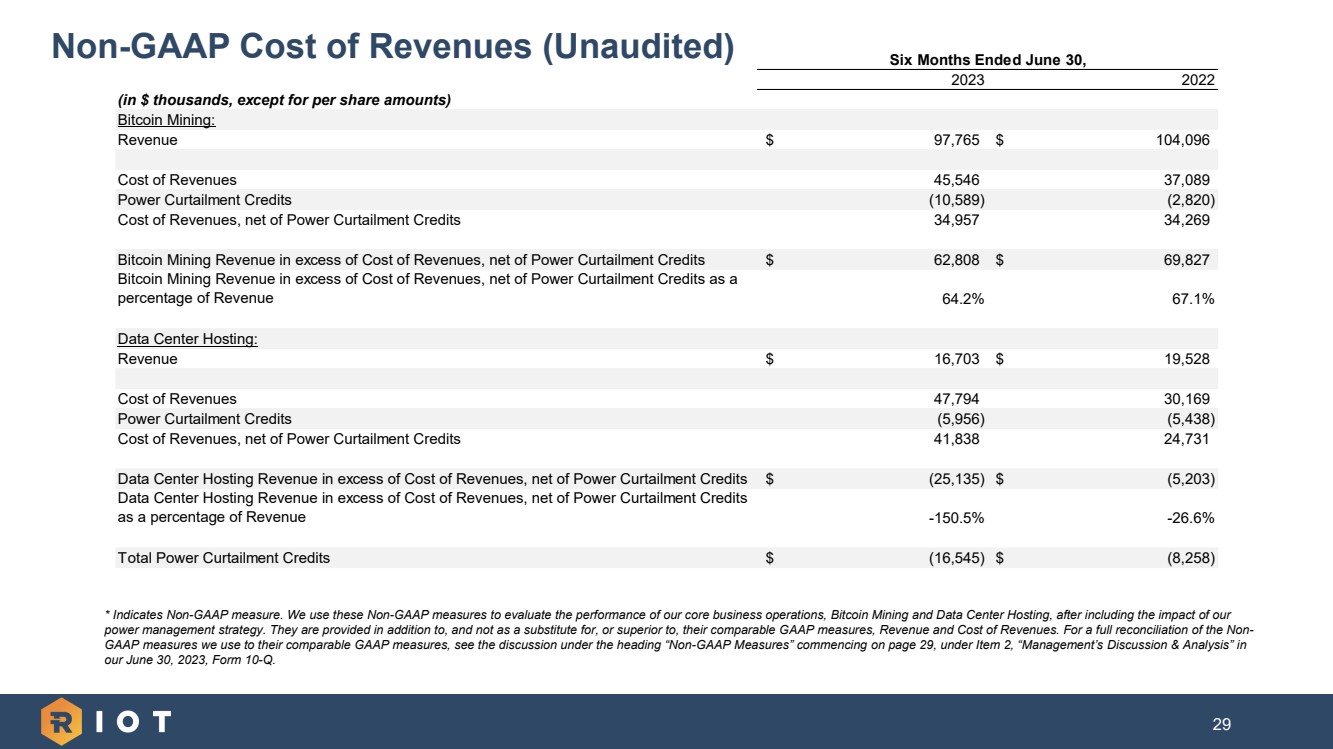This screenshot has width=1333, height=749.
Task: Click the slide page number 29
Action: tap(1221, 724)
